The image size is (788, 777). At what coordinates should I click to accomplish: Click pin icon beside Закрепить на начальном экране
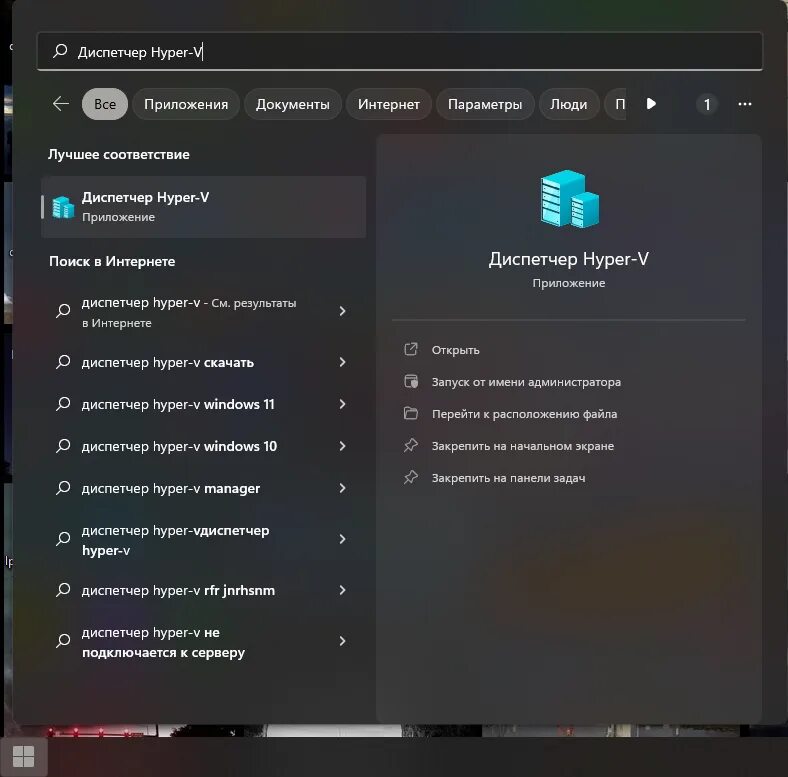click(x=411, y=445)
